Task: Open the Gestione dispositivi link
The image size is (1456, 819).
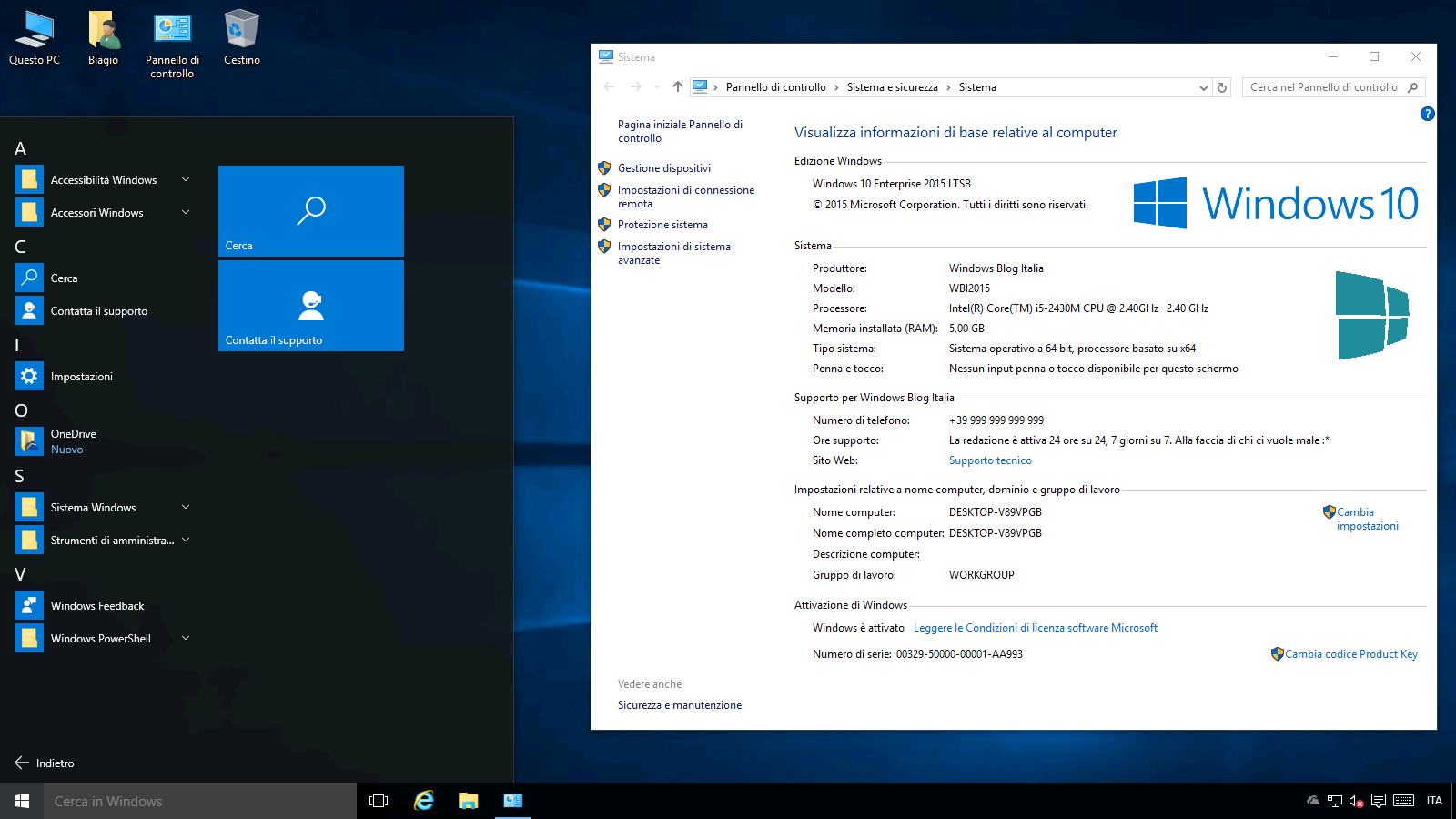Action: (x=663, y=168)
